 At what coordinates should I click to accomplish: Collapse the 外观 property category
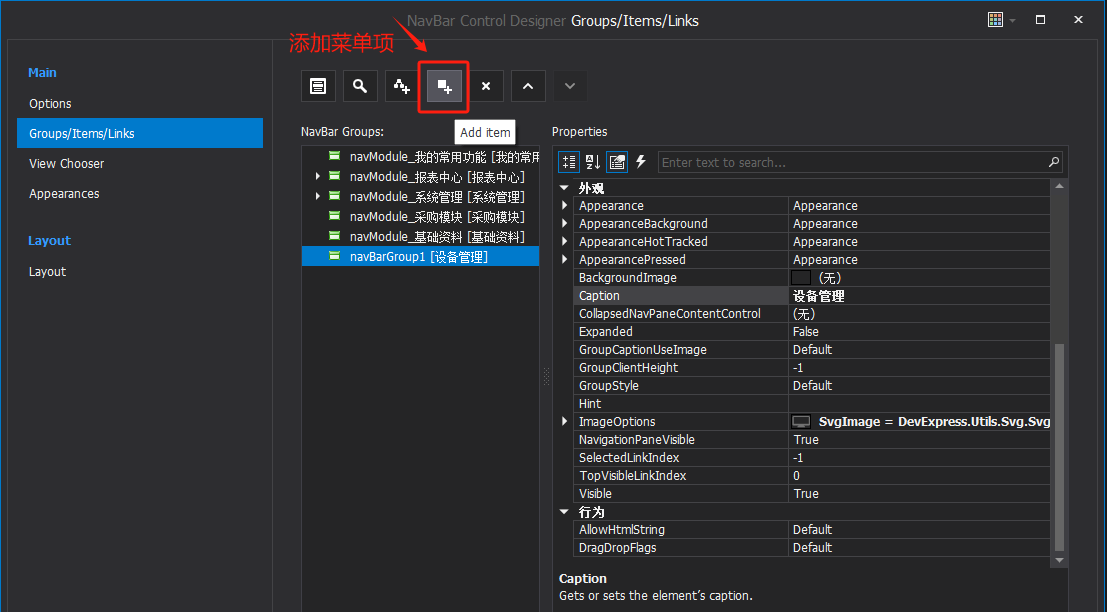pos(564,188)
